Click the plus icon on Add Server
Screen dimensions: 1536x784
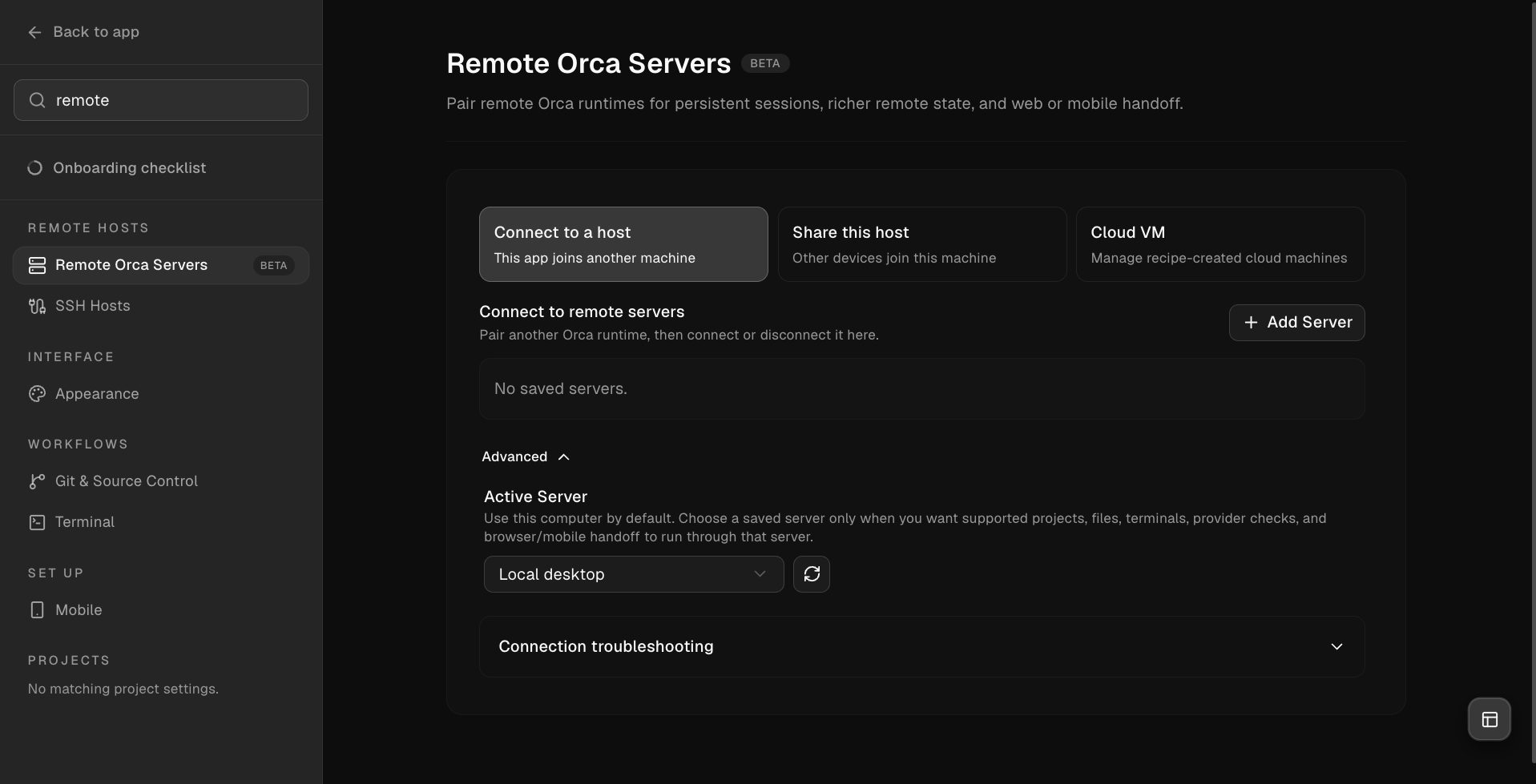click(x=1251, y=322)
